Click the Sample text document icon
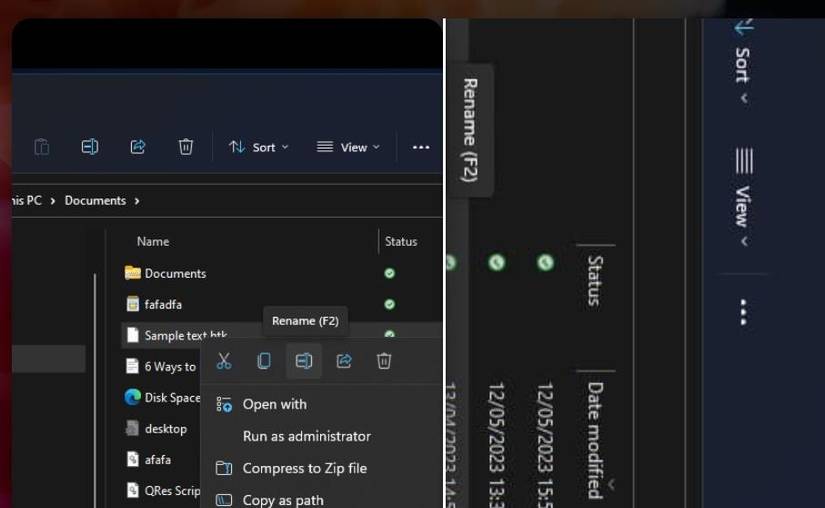The width and height of the screenshot is (825, 508). coord(133,335)
